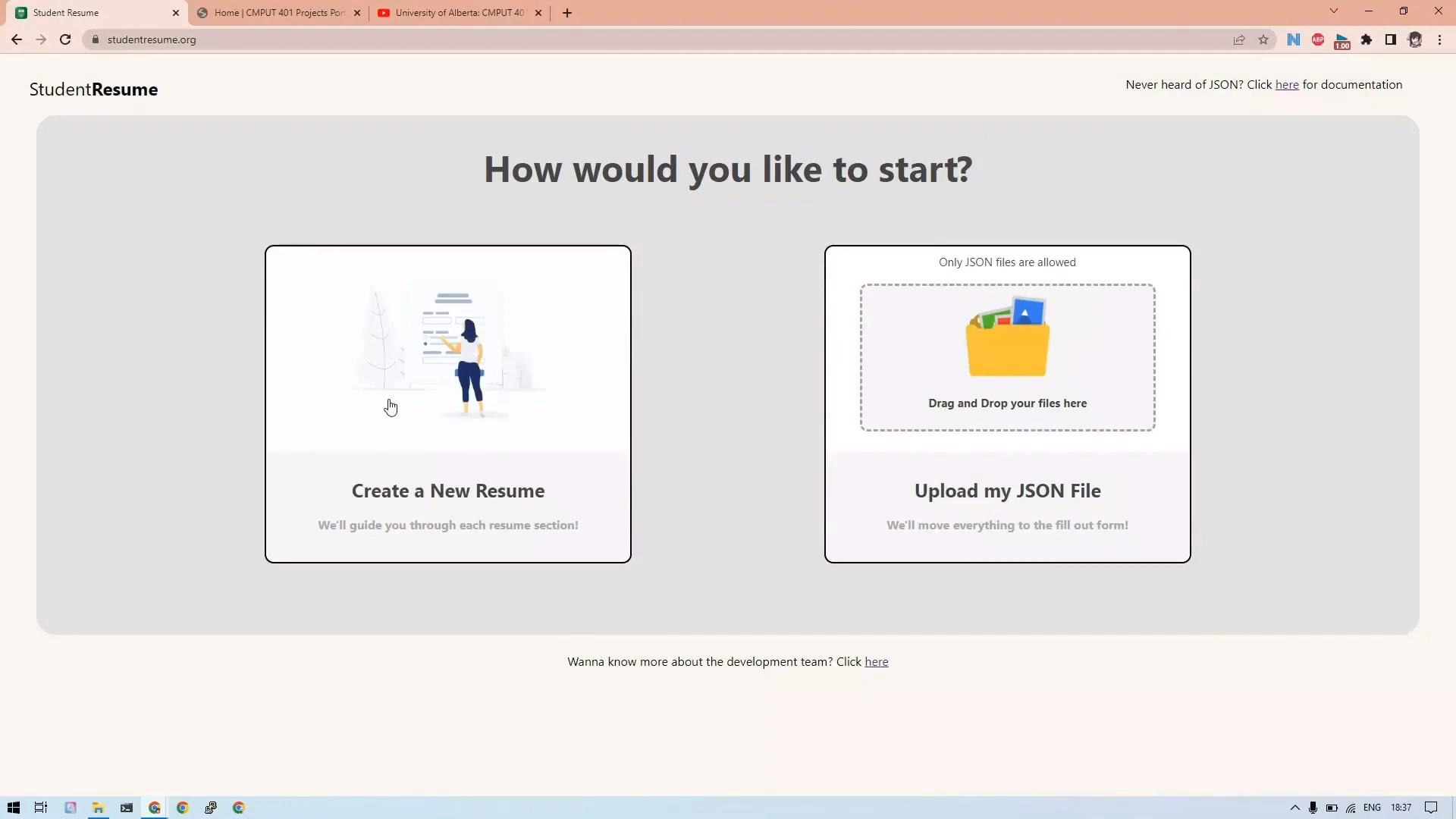This screenshot has width=1456, height=819.
Task: Click the blue N extension icon
Action: pos(1294,39)
